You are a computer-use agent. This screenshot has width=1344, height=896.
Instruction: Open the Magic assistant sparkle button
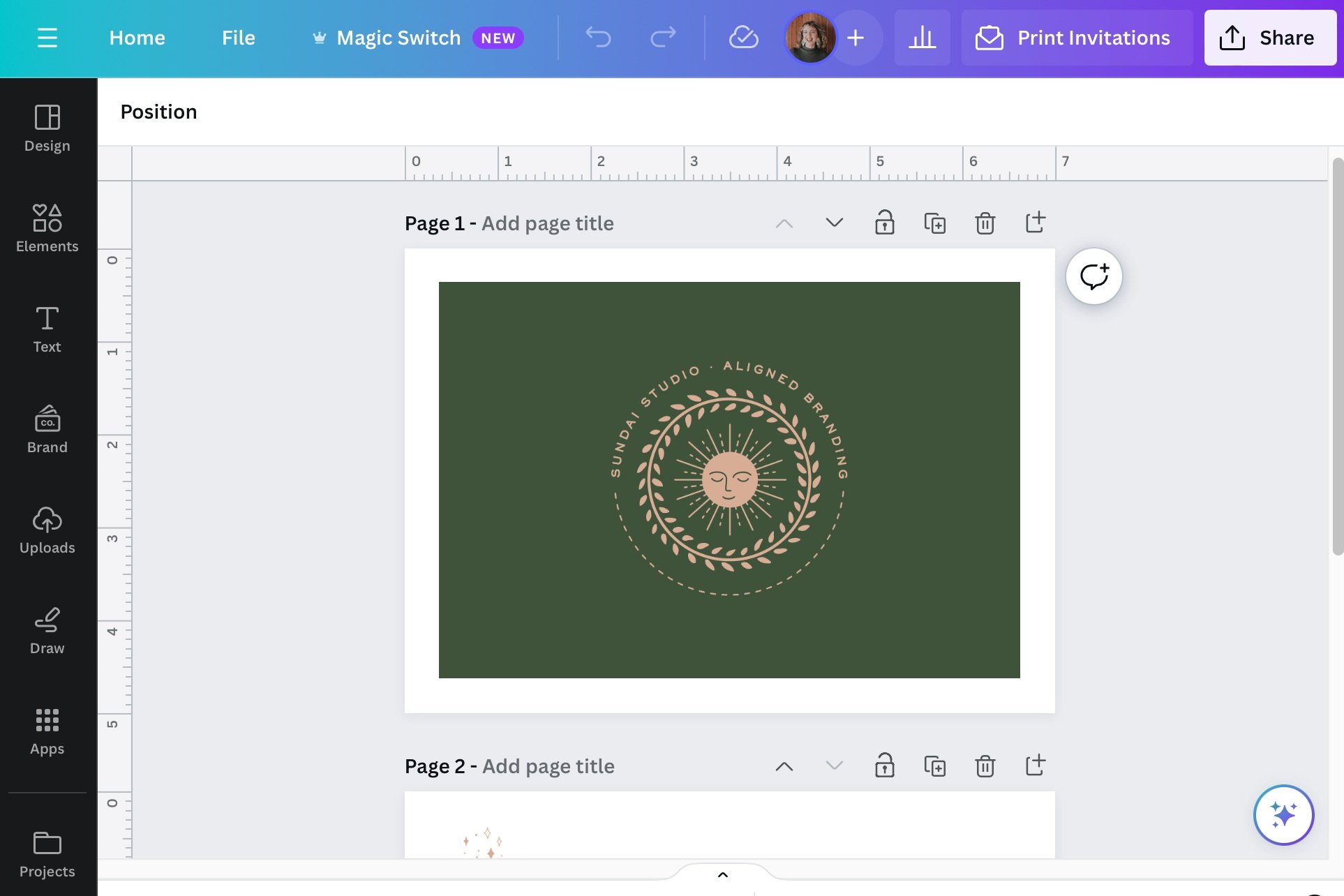pos(1283,814)
